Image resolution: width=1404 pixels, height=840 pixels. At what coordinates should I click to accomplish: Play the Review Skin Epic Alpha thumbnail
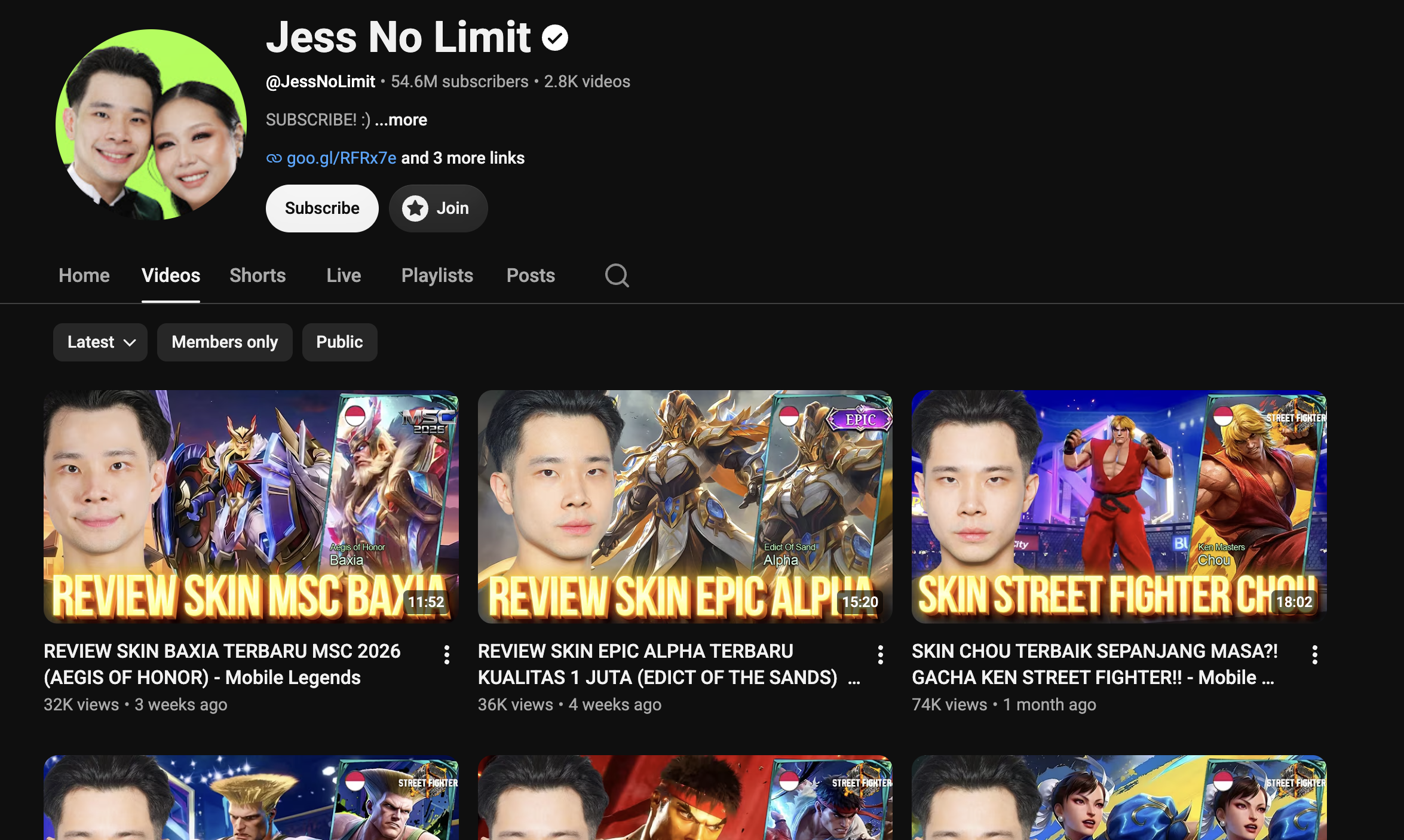click(x=685, y=507)
